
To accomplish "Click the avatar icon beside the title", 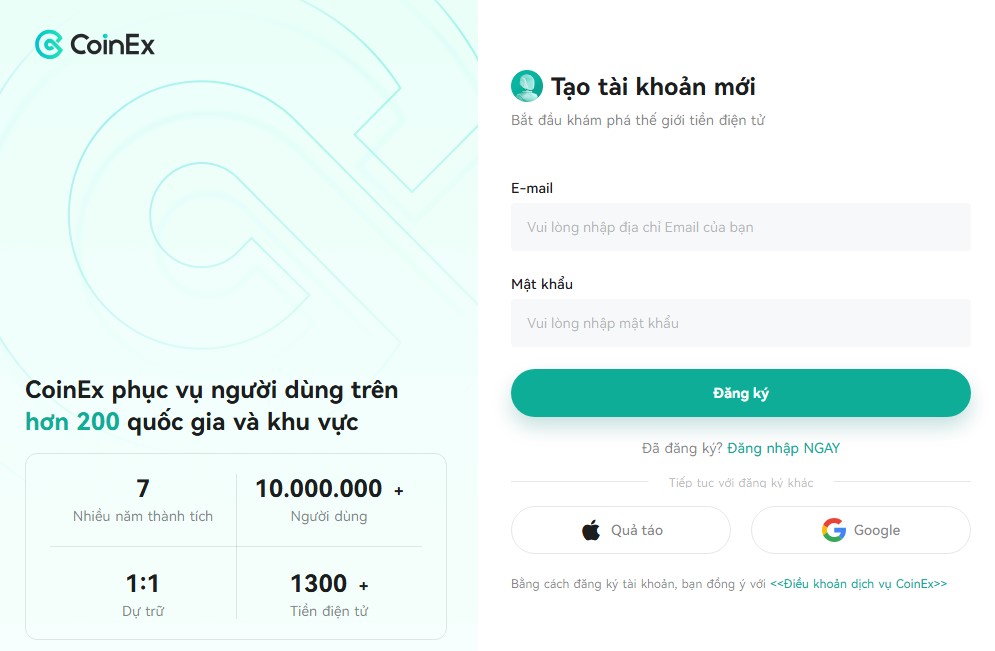I will (x=526, y=87).
